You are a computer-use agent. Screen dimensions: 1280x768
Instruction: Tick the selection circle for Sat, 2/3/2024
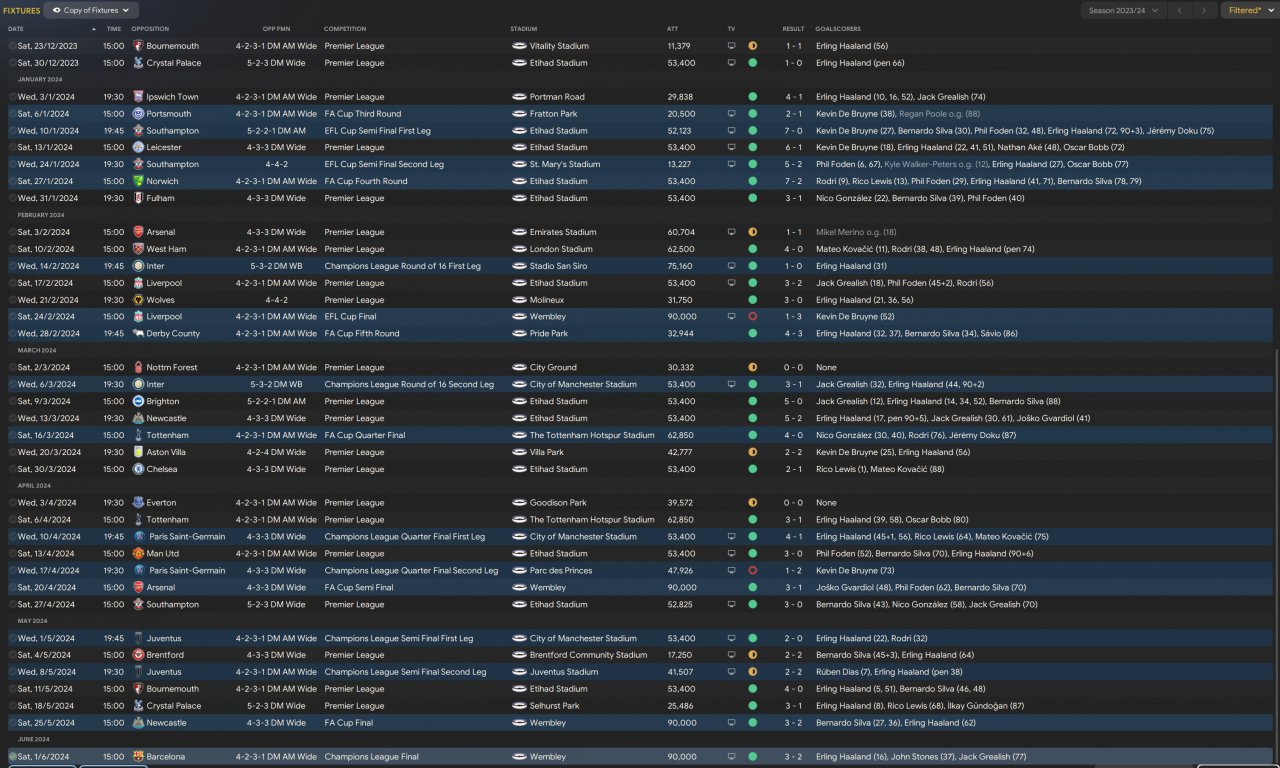(x=13, y=367)
